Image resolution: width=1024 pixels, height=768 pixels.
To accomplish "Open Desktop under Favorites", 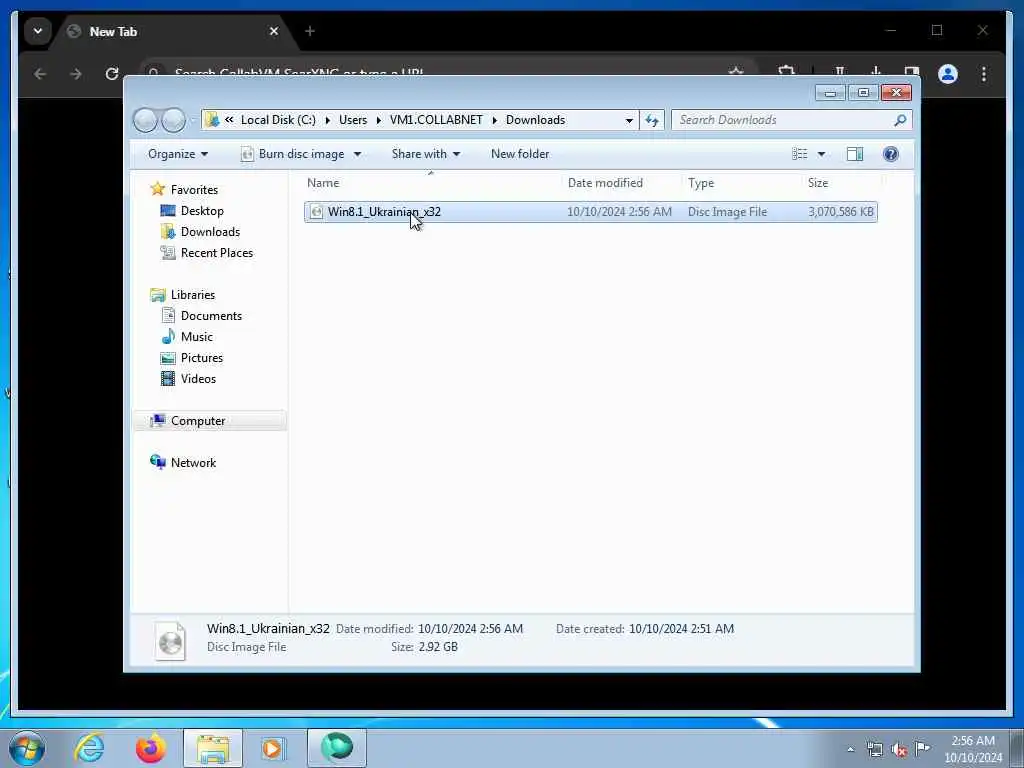I will click(x=202, y=211).
